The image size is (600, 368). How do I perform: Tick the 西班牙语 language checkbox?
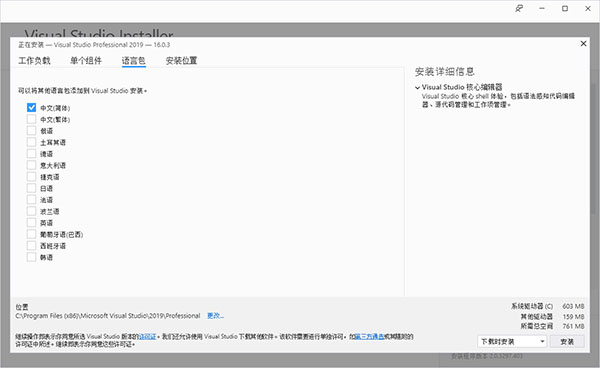point(31,246)
